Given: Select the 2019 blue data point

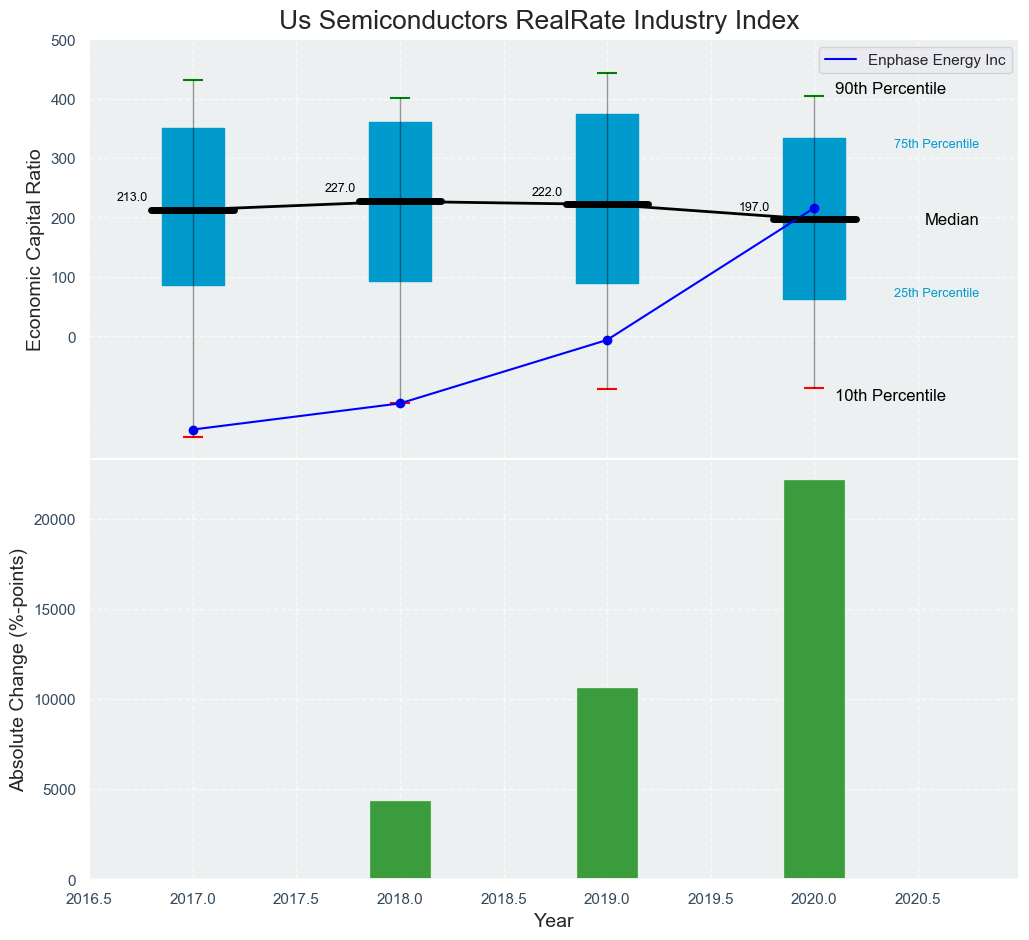Looking at the screenshot, I should (x=607, y=340).
